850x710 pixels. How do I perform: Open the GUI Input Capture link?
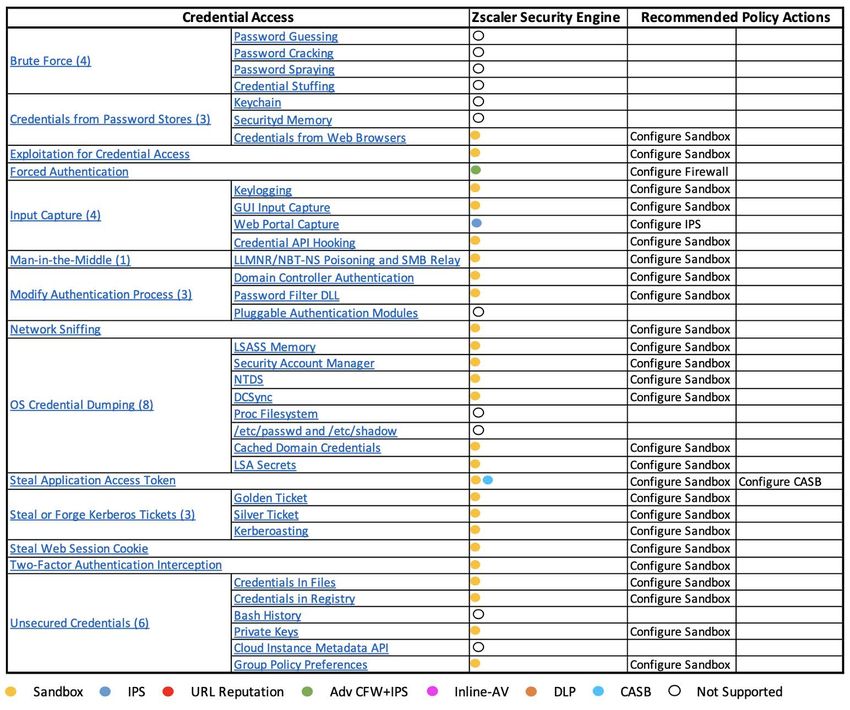tap(282, 208)
